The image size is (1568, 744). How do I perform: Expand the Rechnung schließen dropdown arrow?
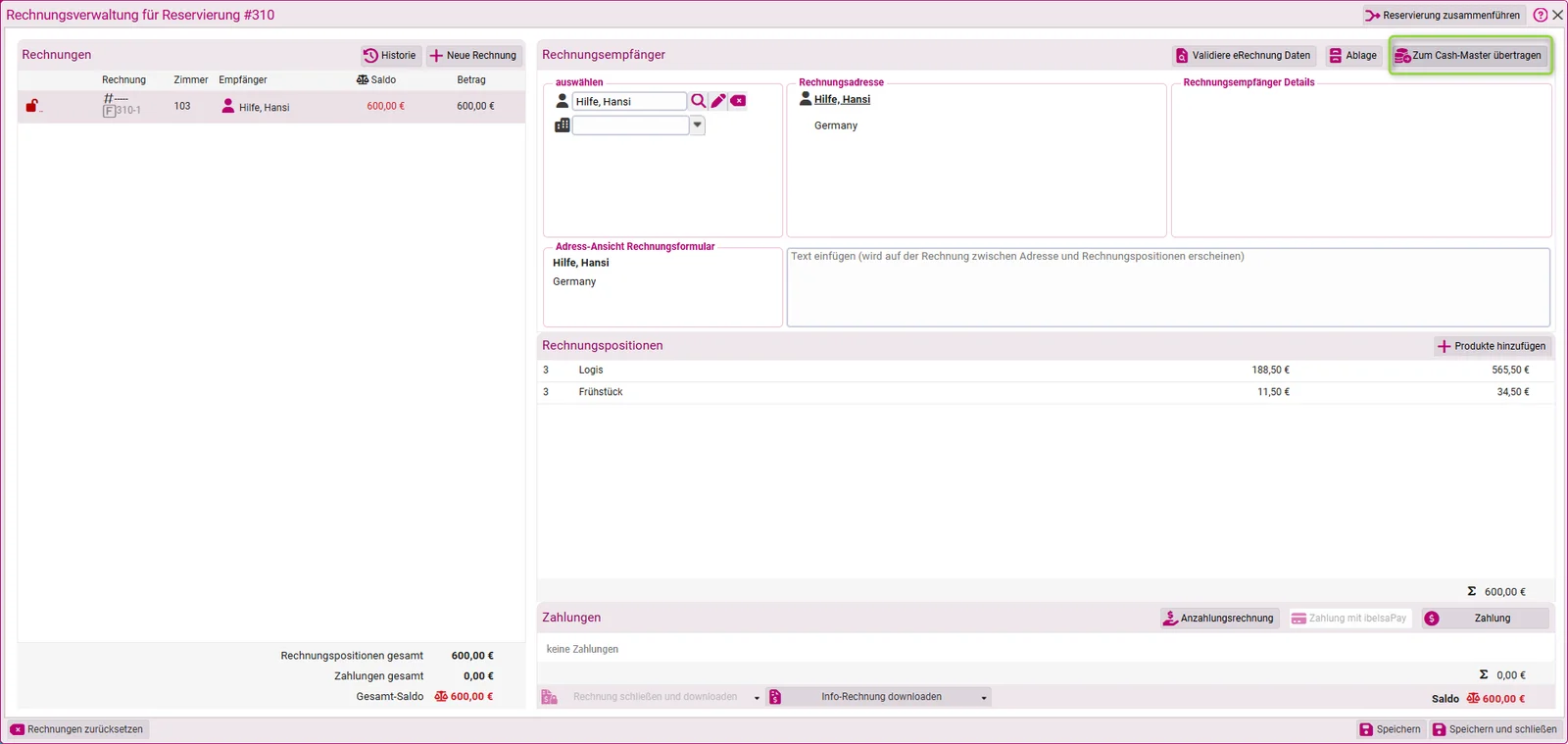(757, 698)
